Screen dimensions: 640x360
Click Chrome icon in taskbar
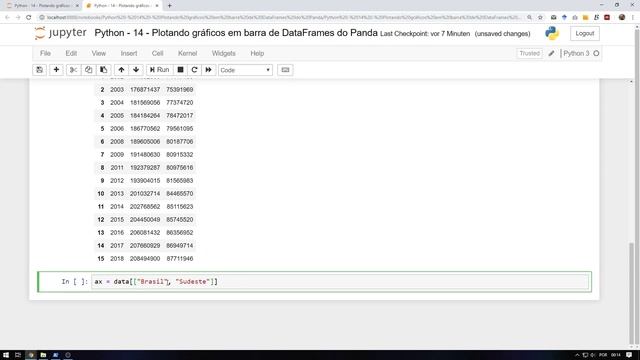tap(31, 355)
